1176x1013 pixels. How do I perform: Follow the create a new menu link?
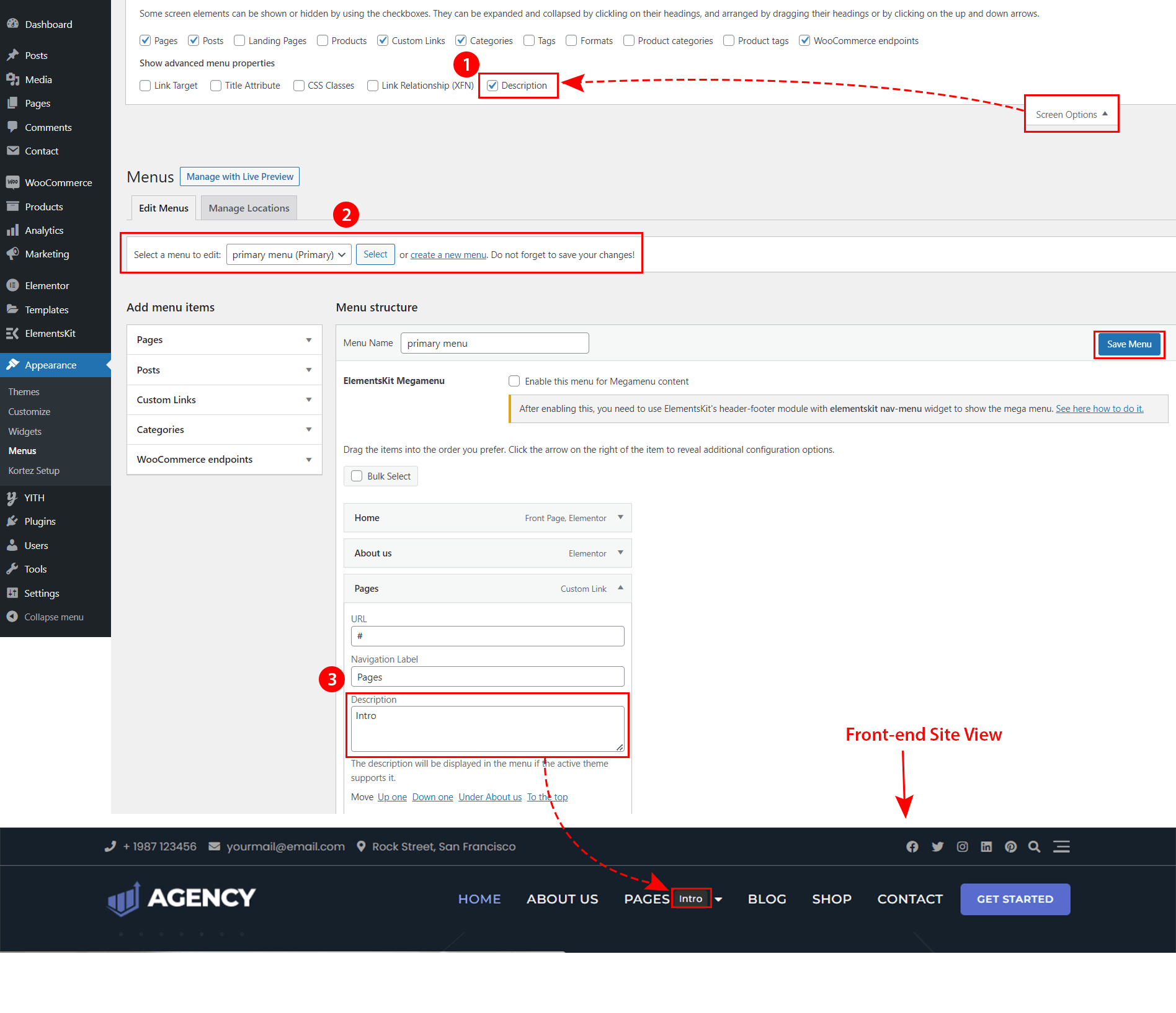(448, 255)
